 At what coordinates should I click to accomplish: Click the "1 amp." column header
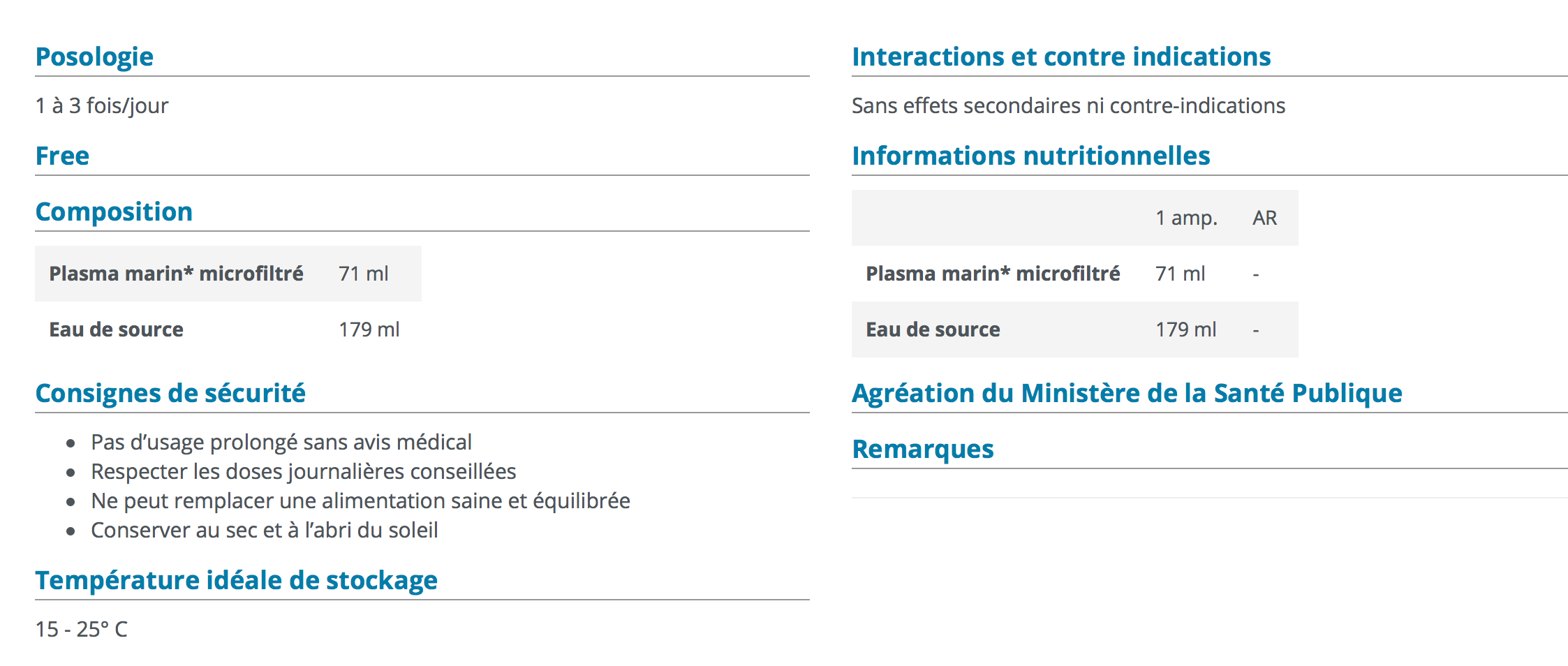pos(1186,218)
